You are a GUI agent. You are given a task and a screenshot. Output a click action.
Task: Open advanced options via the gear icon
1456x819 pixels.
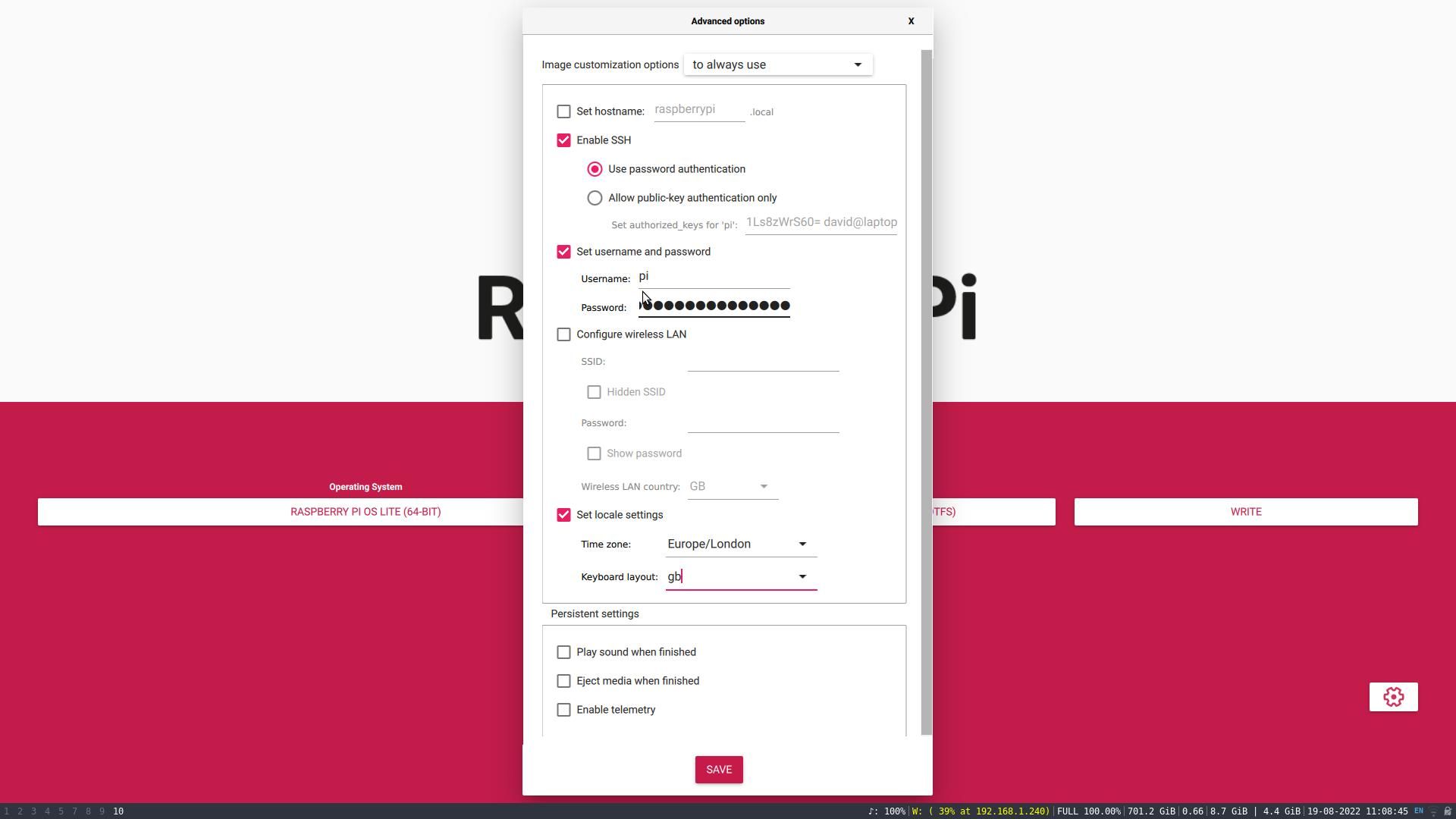[x=1393, y=696]
